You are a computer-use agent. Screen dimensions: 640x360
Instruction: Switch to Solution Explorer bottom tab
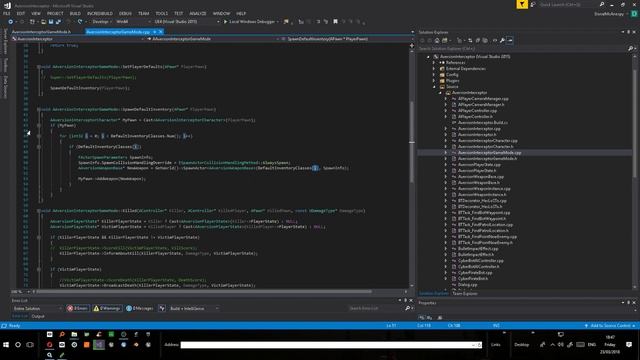433,293
